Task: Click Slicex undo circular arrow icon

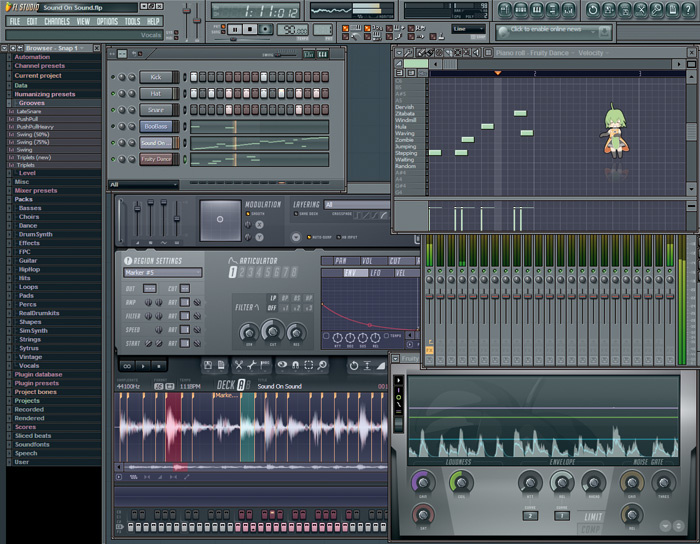Action: pos(354,366)
